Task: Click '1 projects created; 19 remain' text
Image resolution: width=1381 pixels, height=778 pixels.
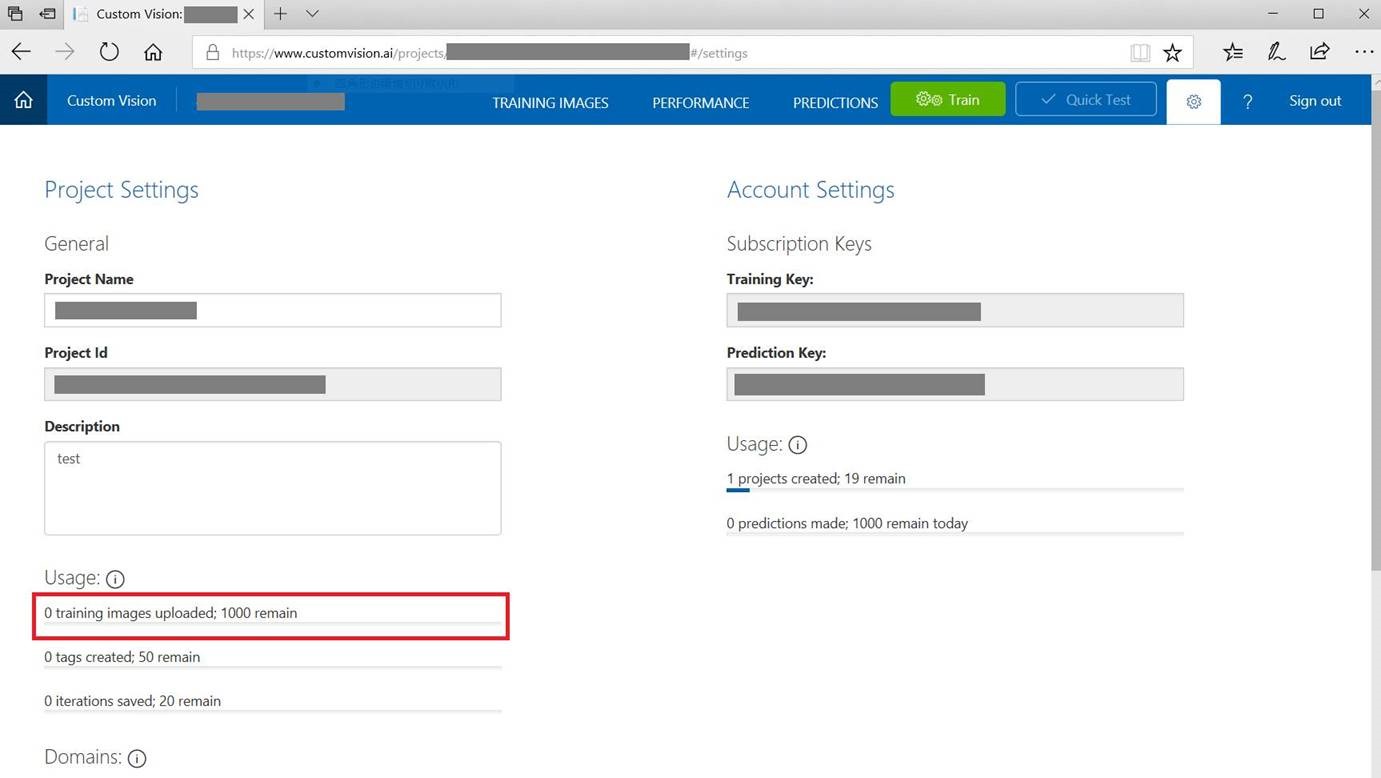Action: point(816,479)
